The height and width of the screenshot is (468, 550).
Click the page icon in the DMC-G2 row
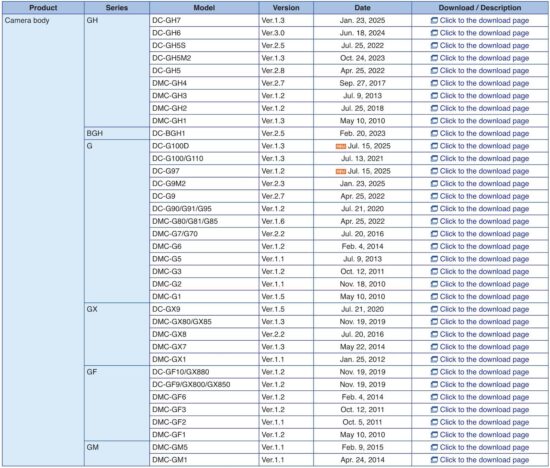pyautogui.click(x=434, y=284)
